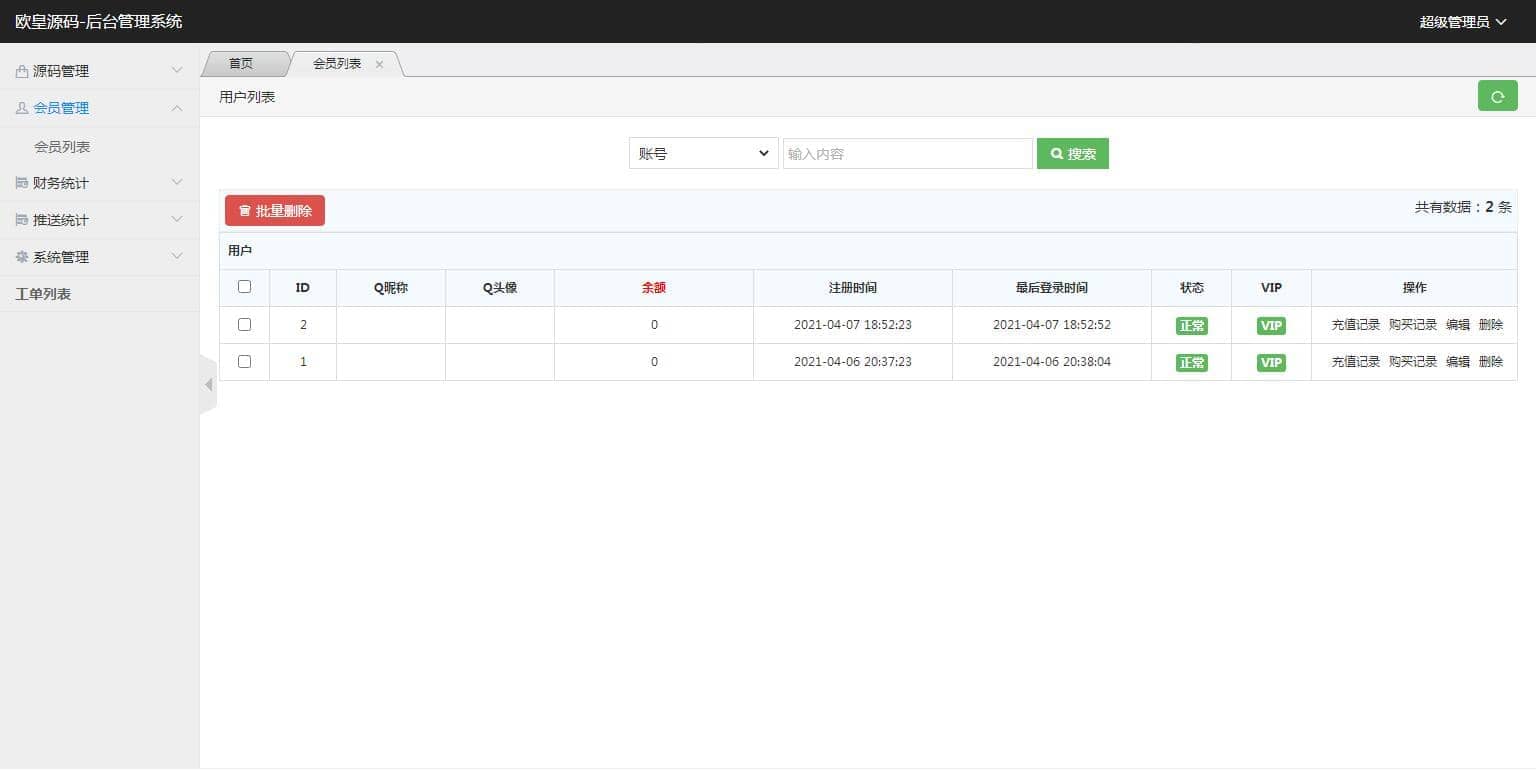Image resolution: width=1536 pixels, height=771 pixels.
Task: Click the 推送统计 icon in the sidebar
Action: coord(22,220)
